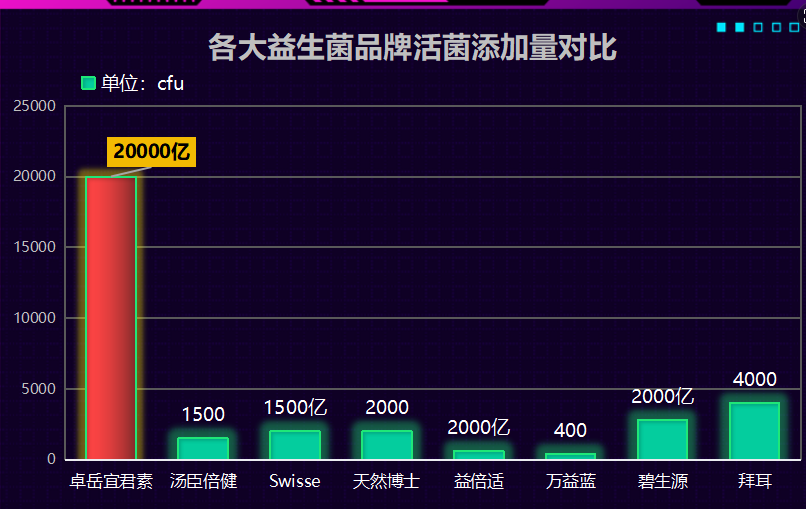
Task: Click the tiny green 万益蓝 bar
Action: pos(571,456)
